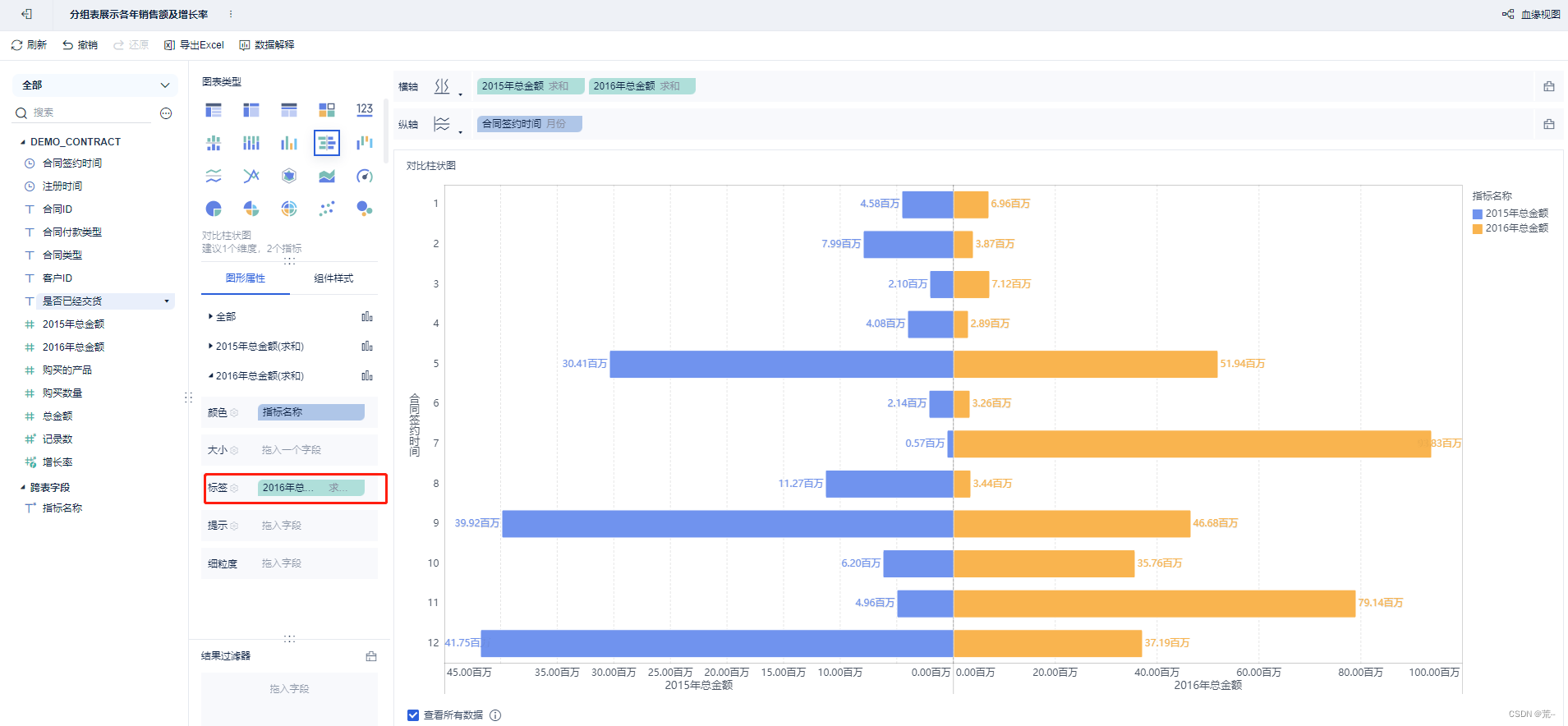Click the blue 2015年总金额 legend swatch
The width and height of the screenshot is (1568, 726).
[1478, 214]
